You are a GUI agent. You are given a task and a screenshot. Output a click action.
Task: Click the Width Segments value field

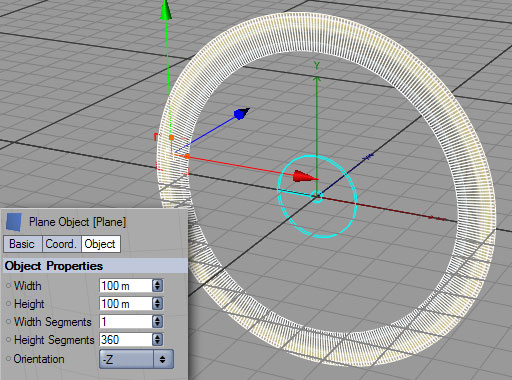tap(126, 322)
